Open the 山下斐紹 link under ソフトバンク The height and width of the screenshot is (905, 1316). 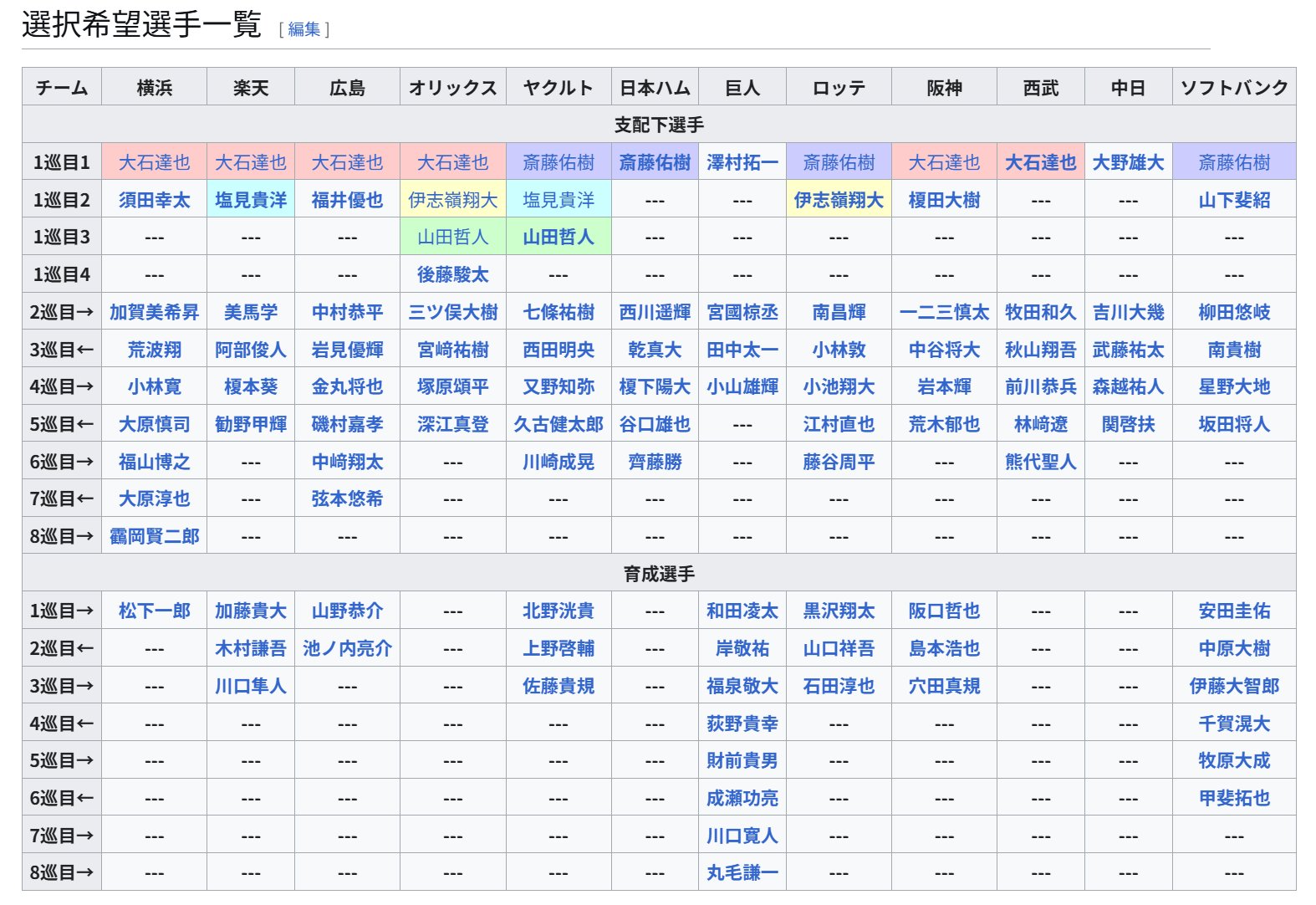coord(1233,200)
